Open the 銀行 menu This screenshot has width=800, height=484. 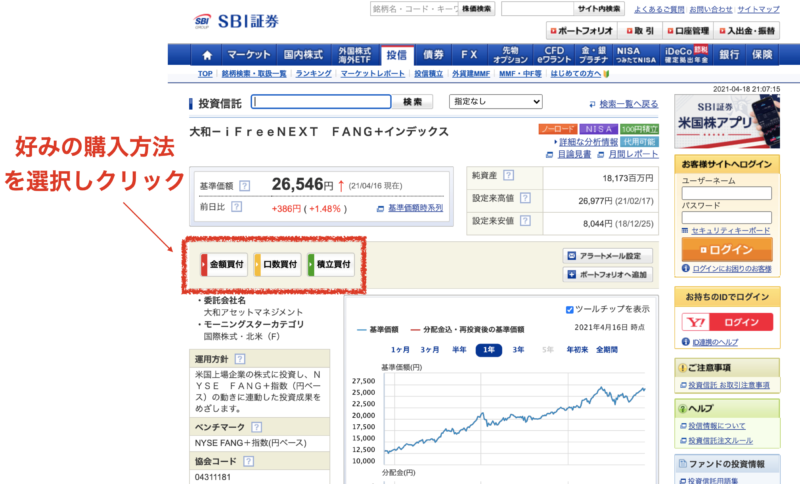point(729,55)
